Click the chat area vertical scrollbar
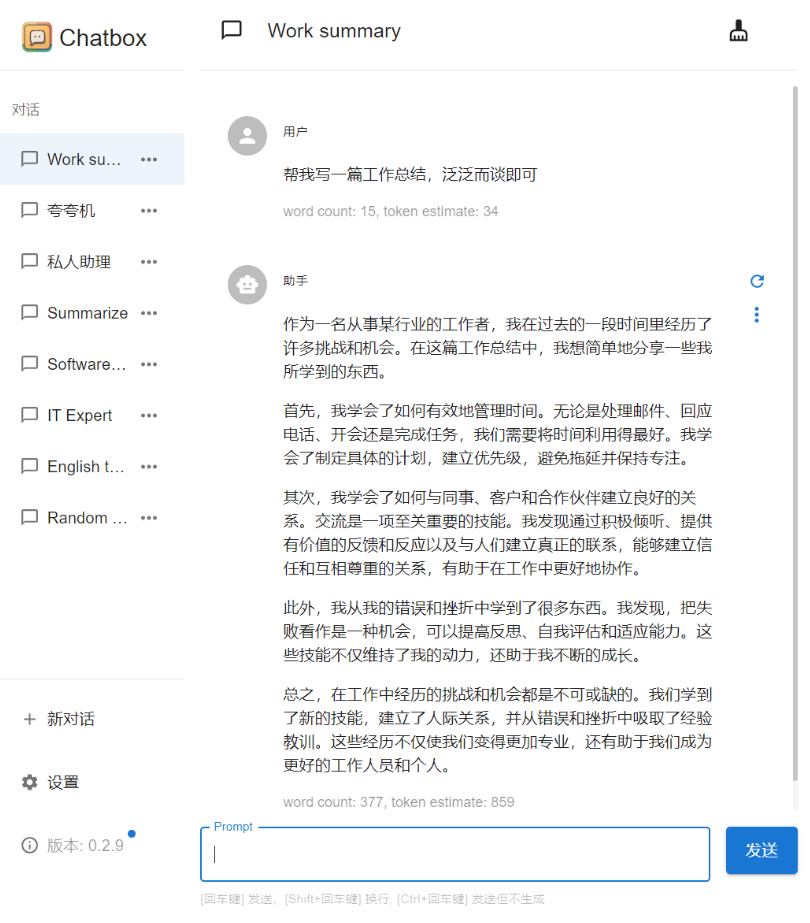The height and width of the screenshot is (923, 810). click(795, 433)
